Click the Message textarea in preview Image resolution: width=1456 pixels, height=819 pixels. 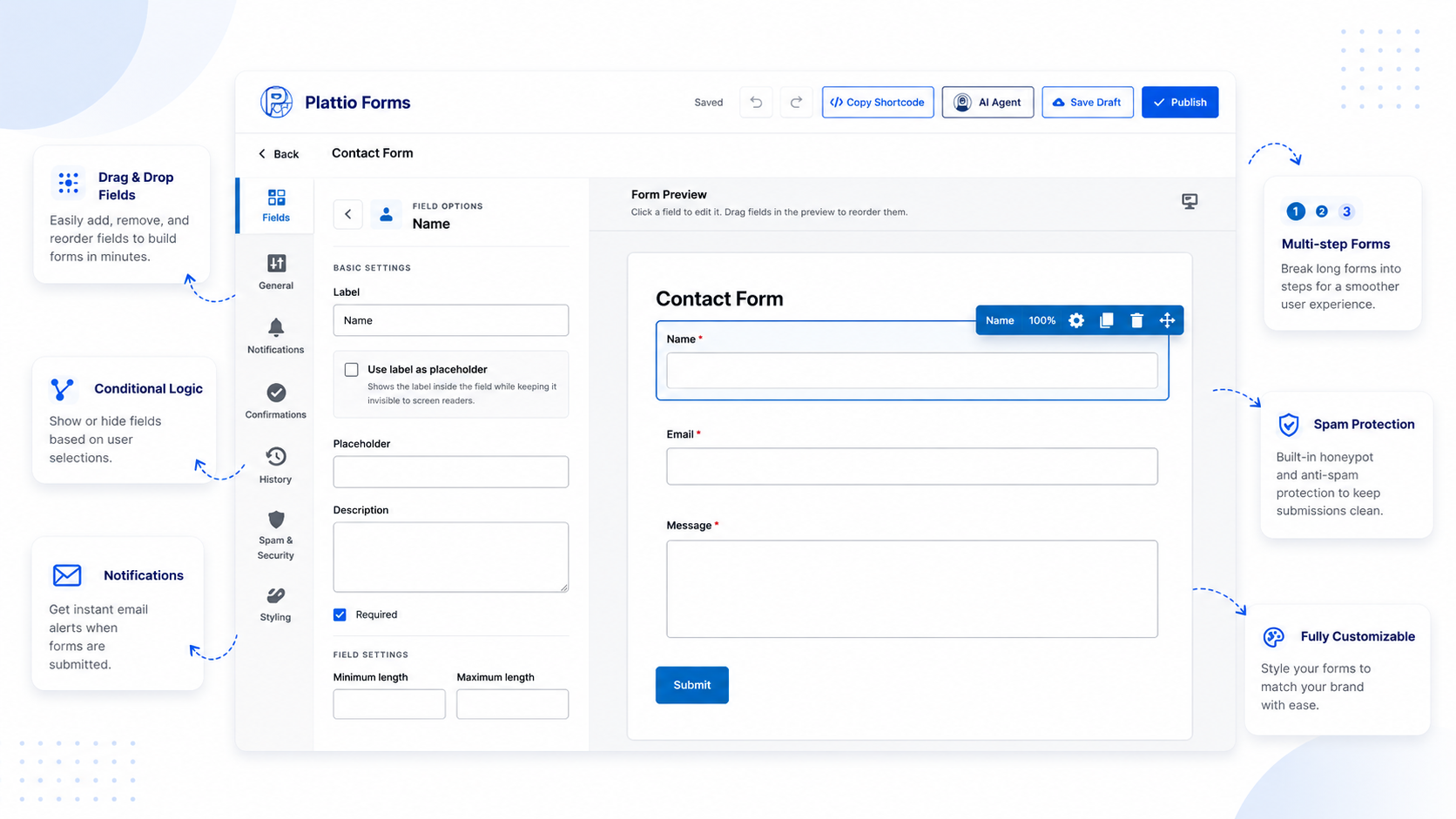coord(912,589)
